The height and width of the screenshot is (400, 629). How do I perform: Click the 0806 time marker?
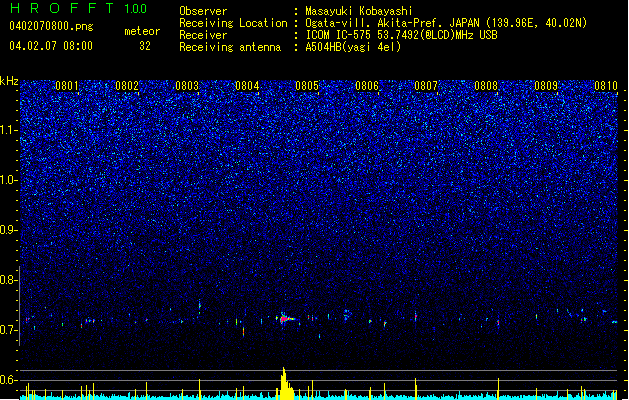click(367, 86)
